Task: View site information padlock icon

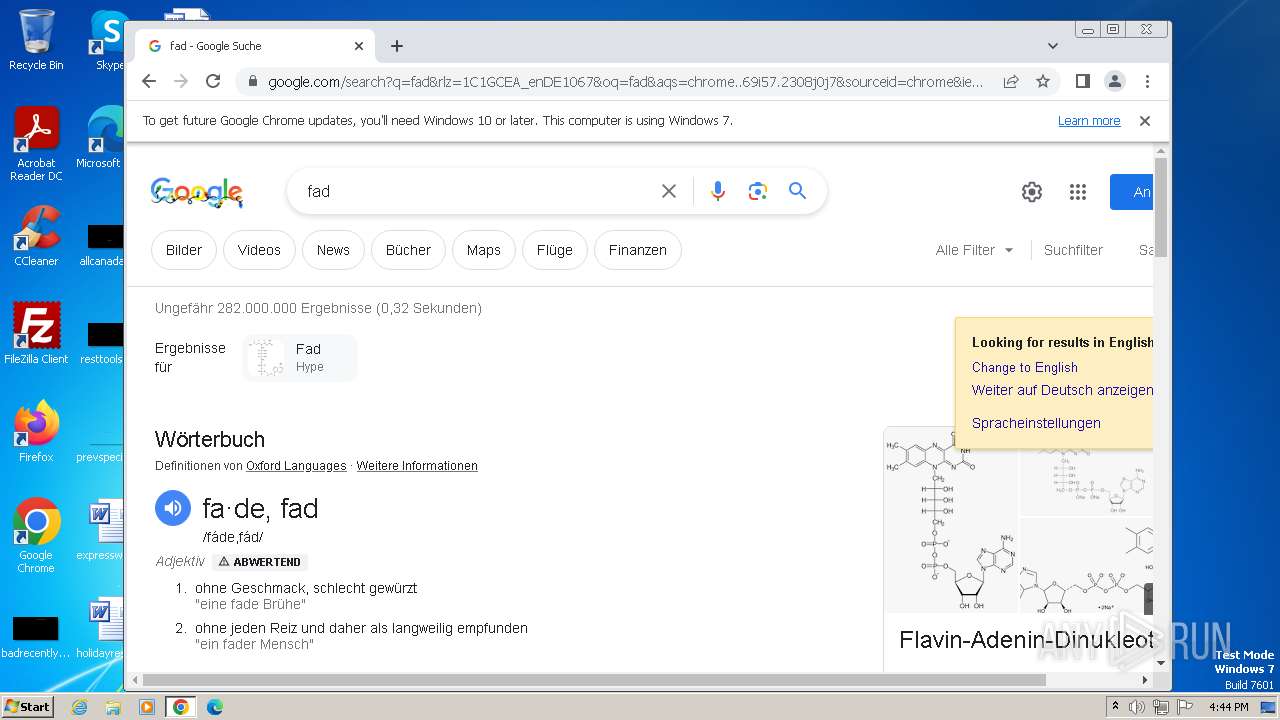Action: coord(253,81)
